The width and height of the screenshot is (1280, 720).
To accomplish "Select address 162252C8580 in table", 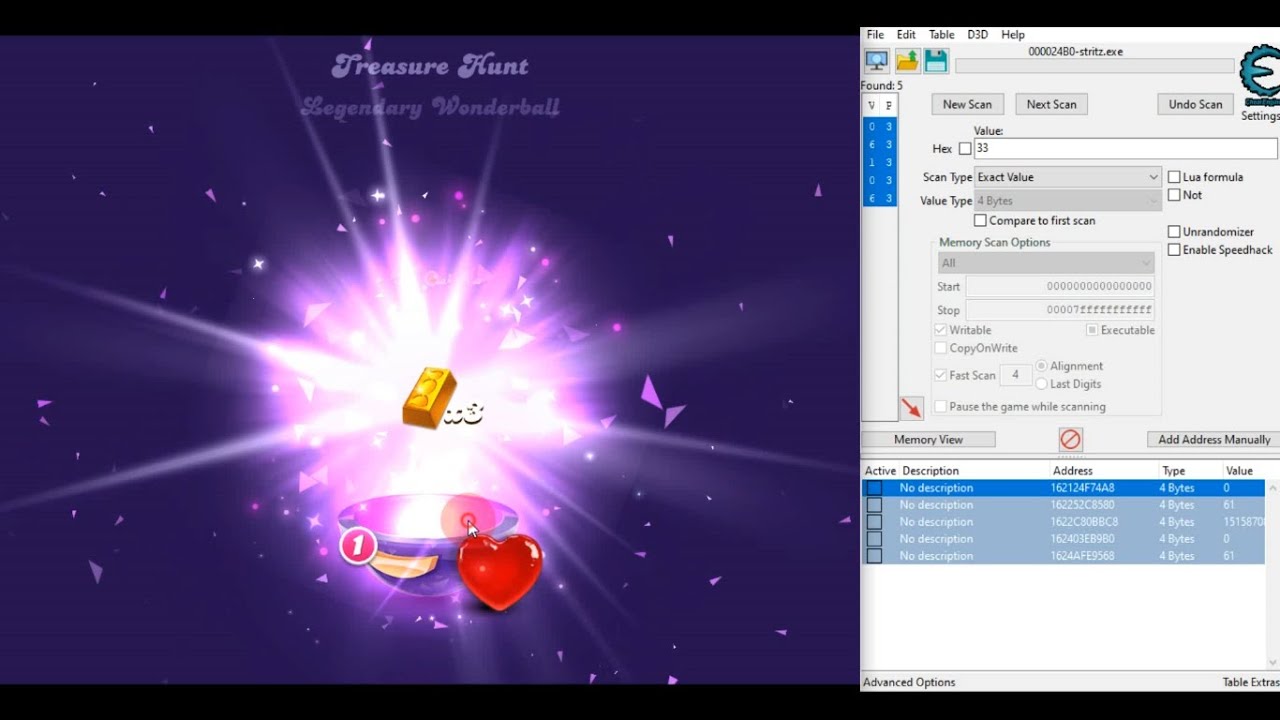I will [x=1082, y=505].
